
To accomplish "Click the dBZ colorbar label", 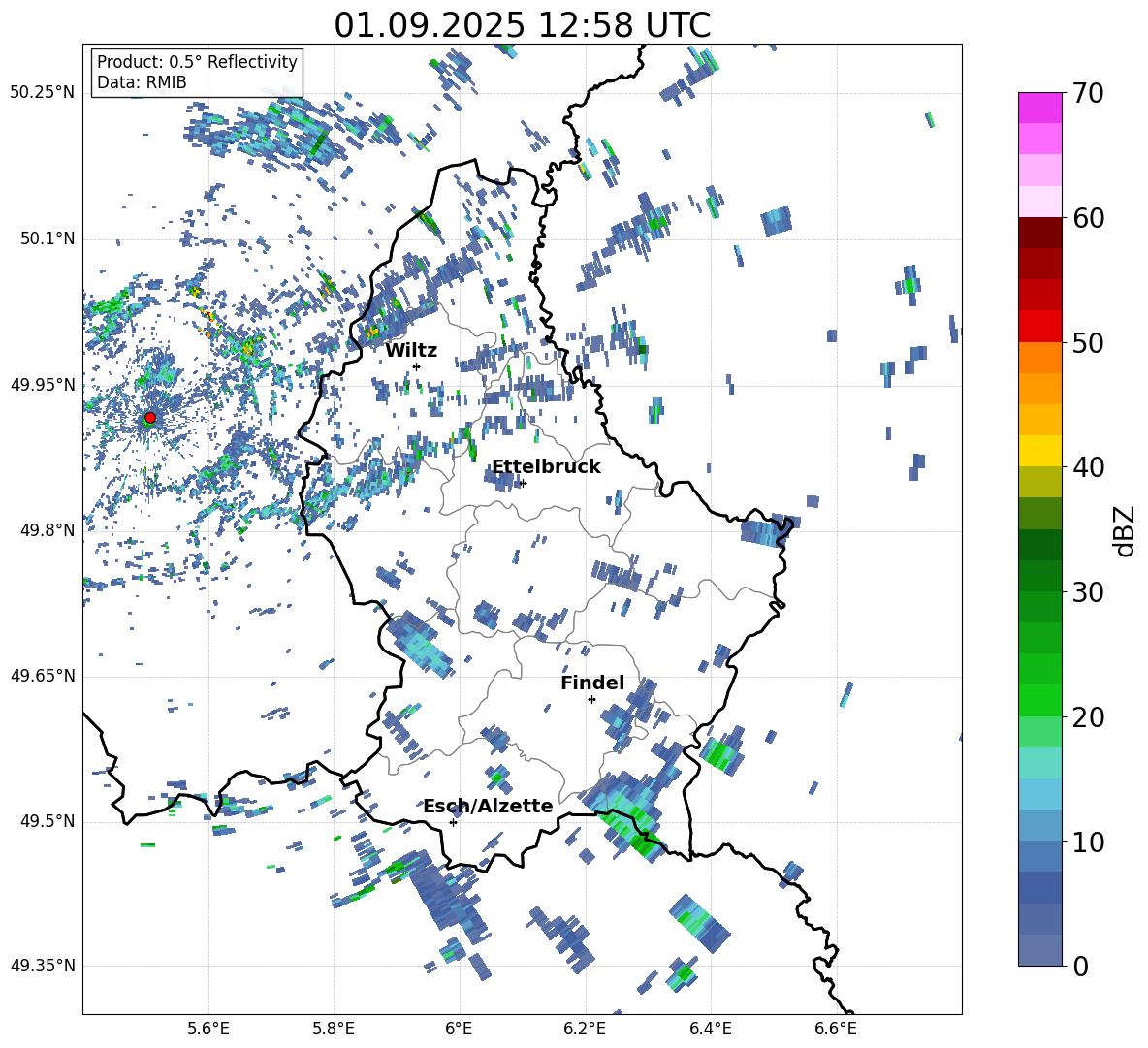I will click(1126, 530).
